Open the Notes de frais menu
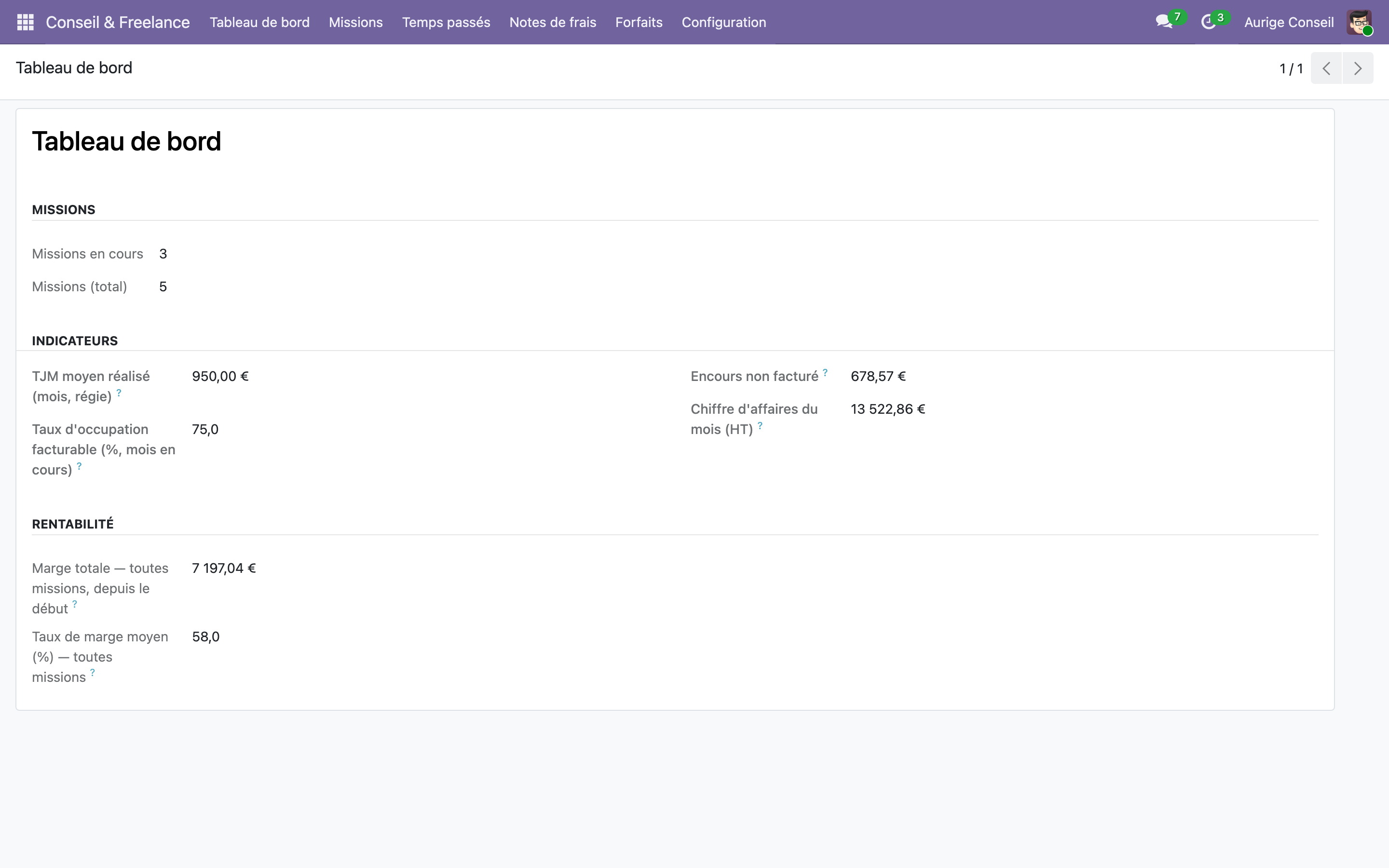This screenshot has width=1389, height=868. click(x=552, y=22)
